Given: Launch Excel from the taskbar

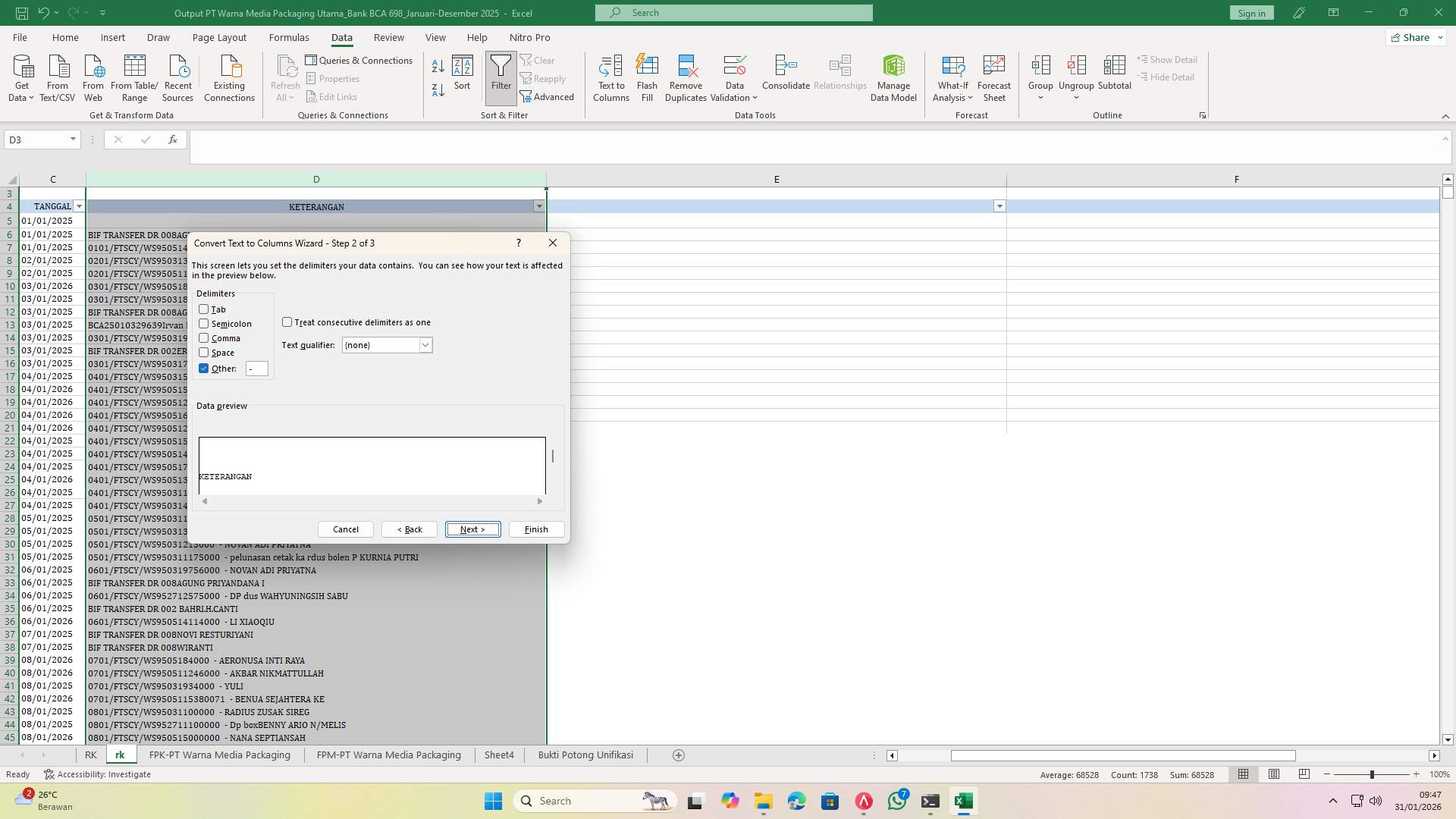Looking at the screenshot, I should pos(963,800).
